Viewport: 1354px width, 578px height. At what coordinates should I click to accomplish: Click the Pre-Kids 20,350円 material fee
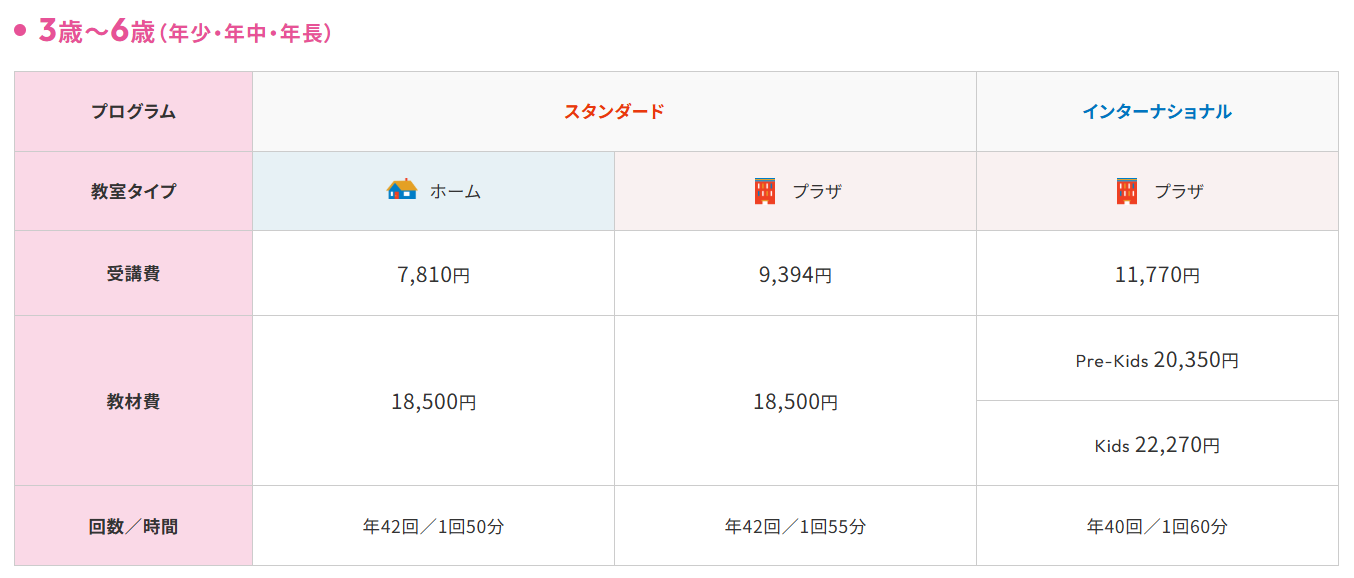(x=1157, y=360)
